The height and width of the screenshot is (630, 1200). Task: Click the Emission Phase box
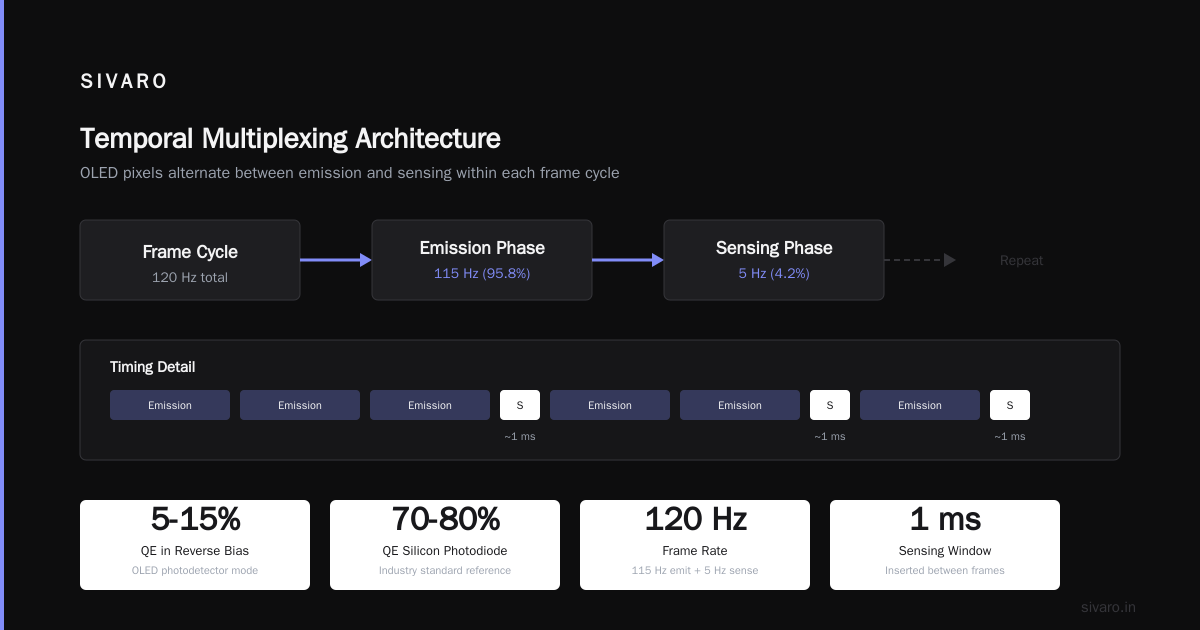tap(482, 260)
